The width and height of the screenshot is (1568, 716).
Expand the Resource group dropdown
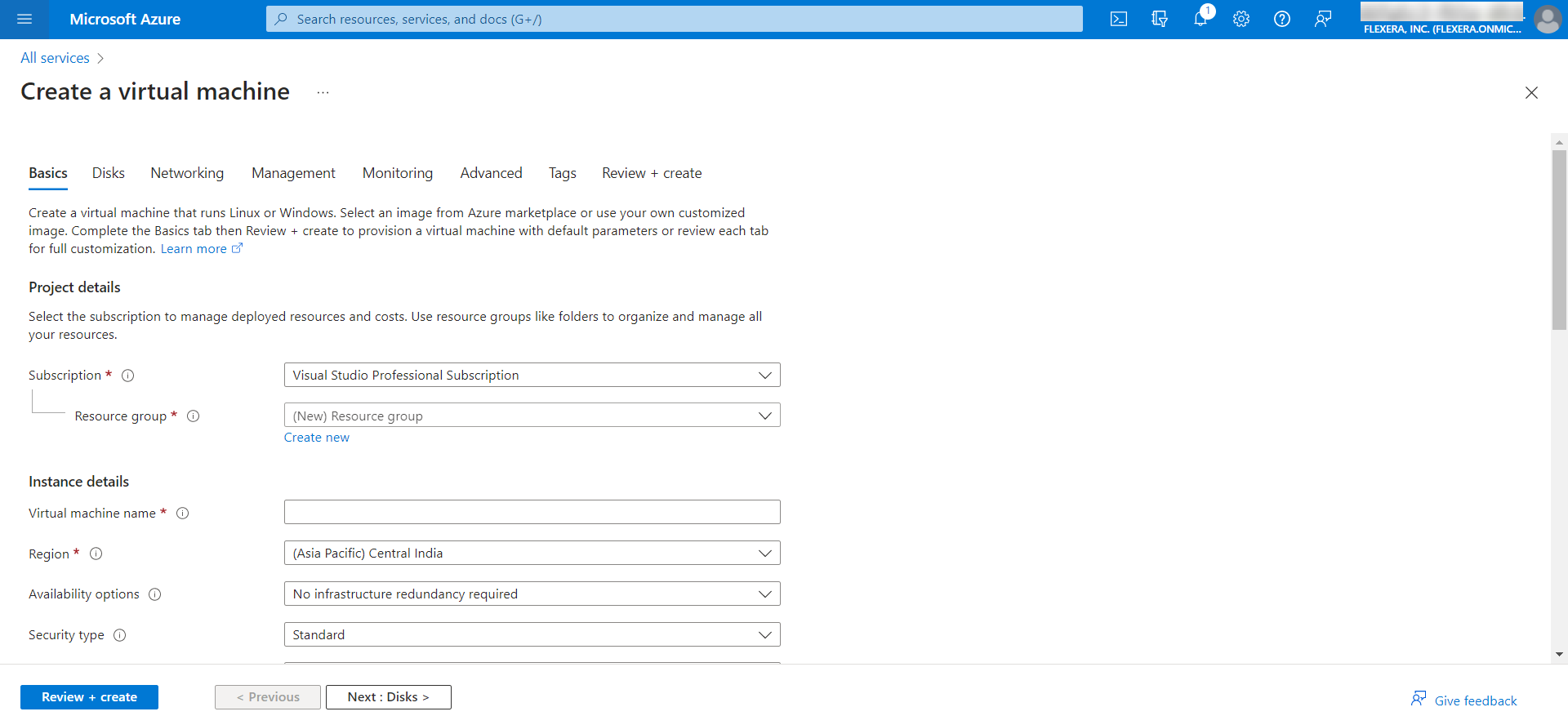[532, 416]
